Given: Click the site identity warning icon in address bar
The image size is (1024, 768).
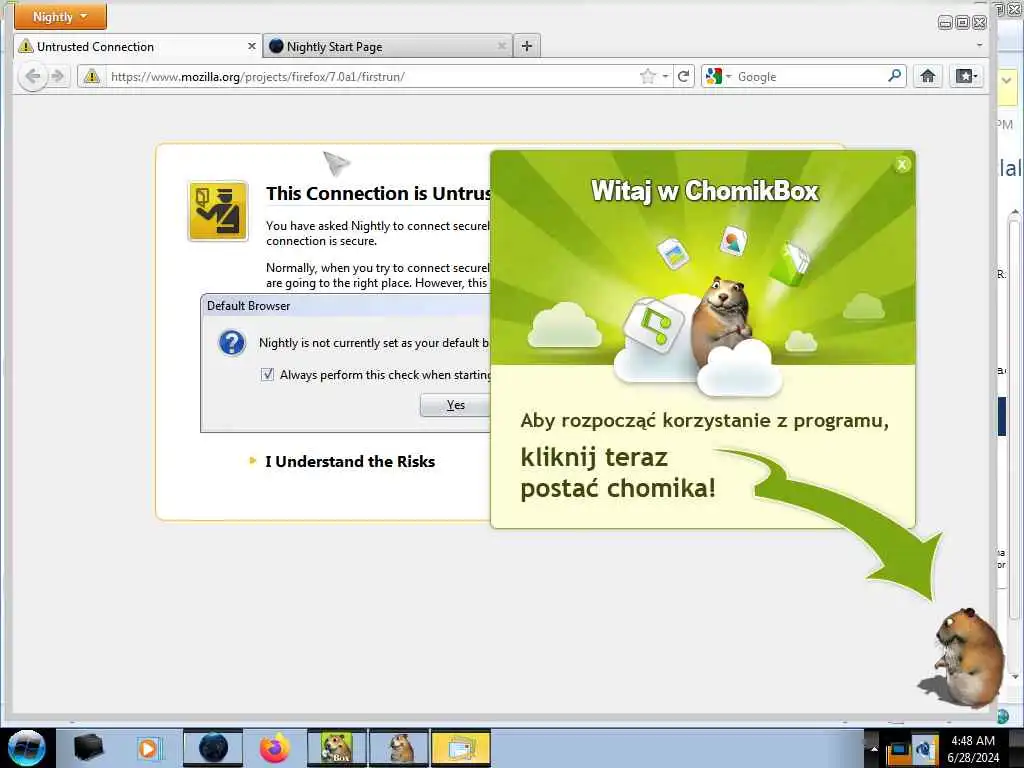Looking at the screenshot, I should 92,76.
